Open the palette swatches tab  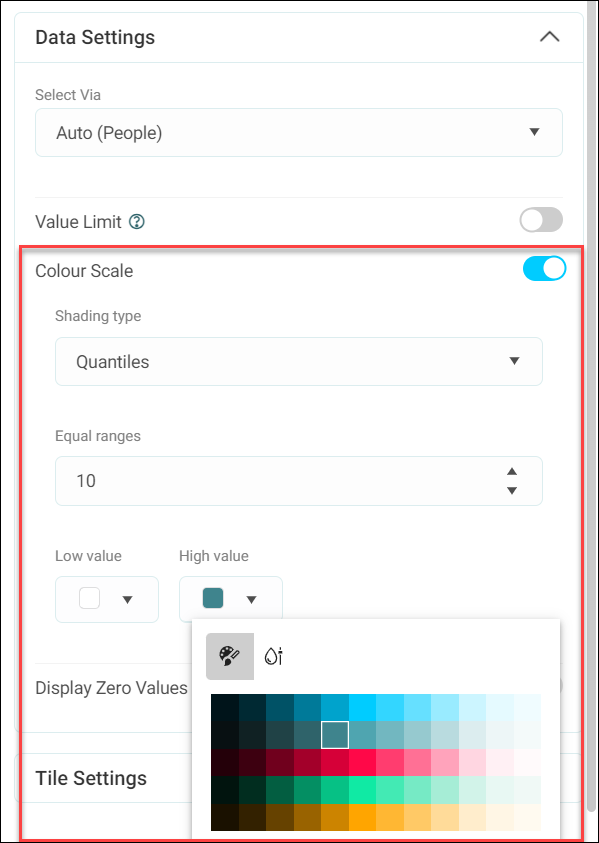[230, 656]
